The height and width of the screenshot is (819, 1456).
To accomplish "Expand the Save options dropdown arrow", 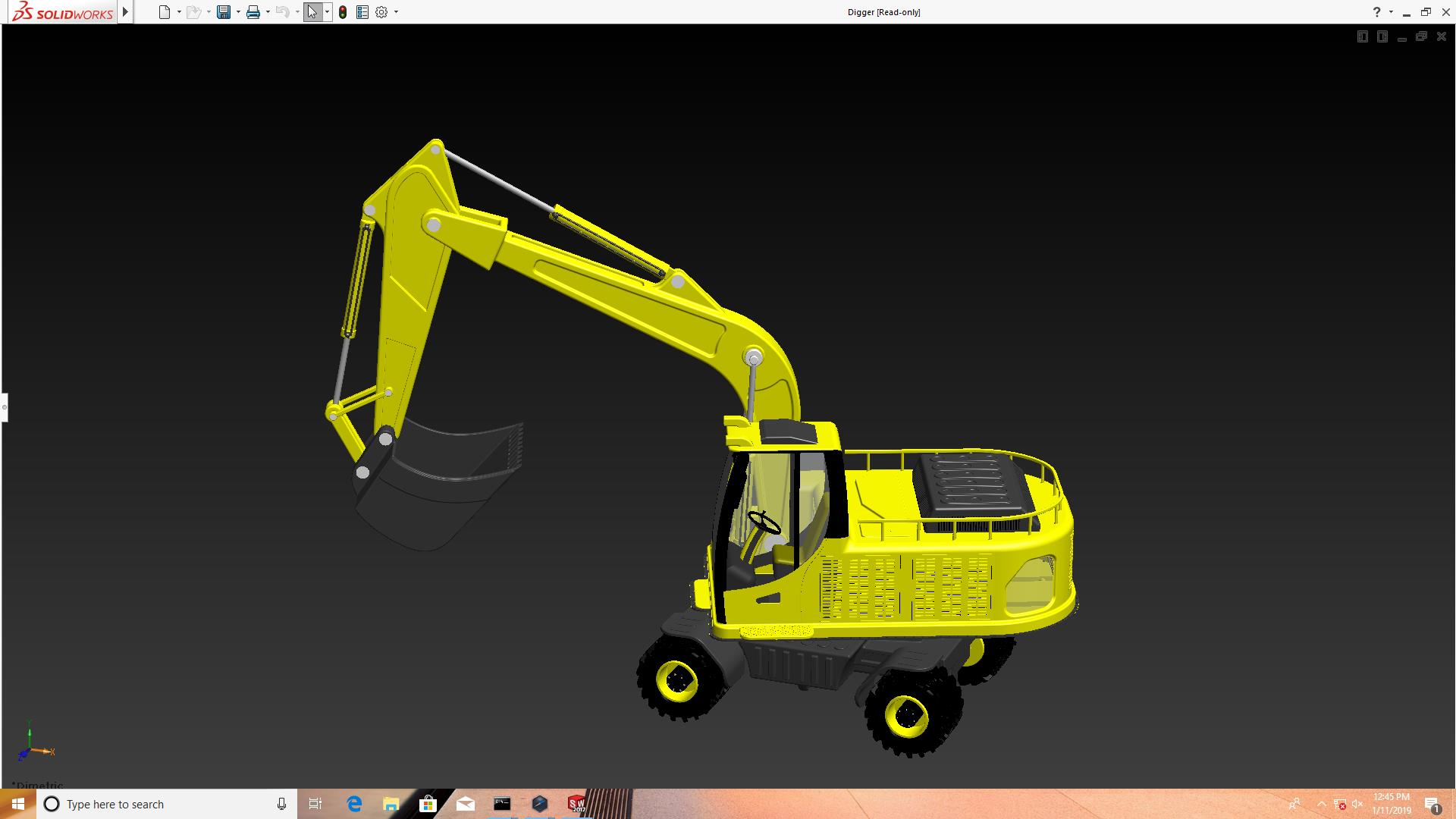I will [238, 12].
